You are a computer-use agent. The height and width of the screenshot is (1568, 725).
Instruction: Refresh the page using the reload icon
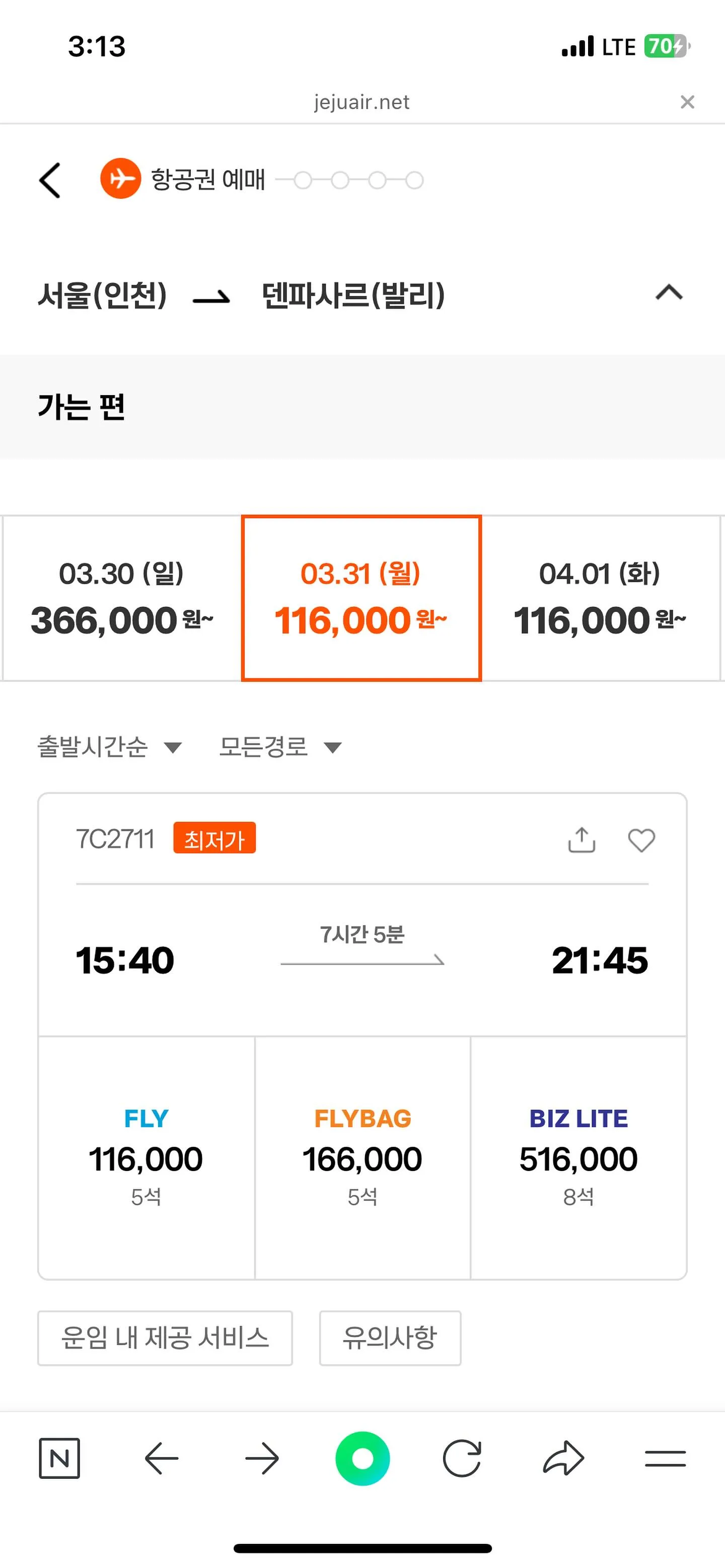coord(463,1458)
